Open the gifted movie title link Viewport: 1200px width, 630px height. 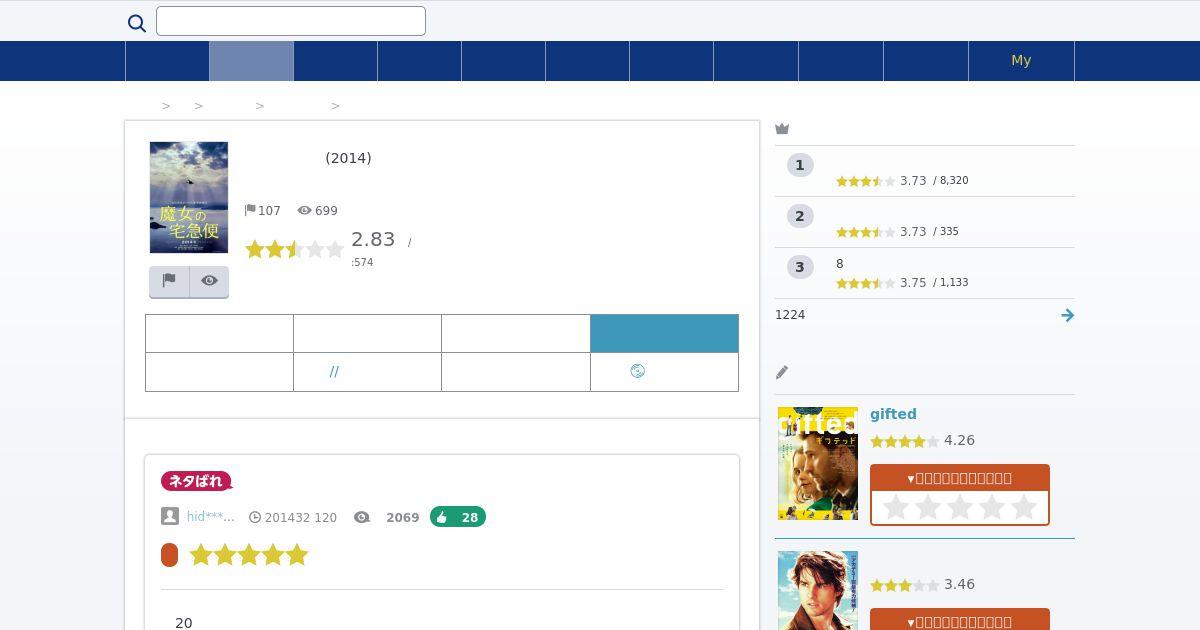click(x=893, y=414)
